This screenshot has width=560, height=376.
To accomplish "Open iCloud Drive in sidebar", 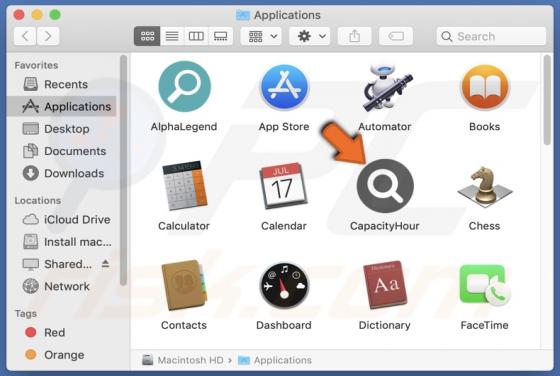I will tap(61, 219).
